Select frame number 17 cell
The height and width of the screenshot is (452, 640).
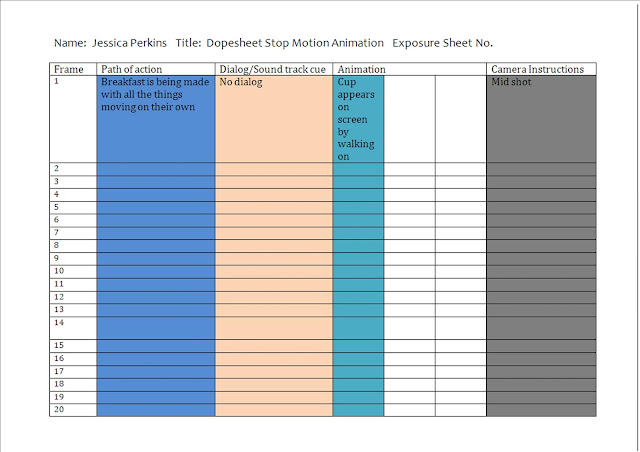click(x=60, y=371)
